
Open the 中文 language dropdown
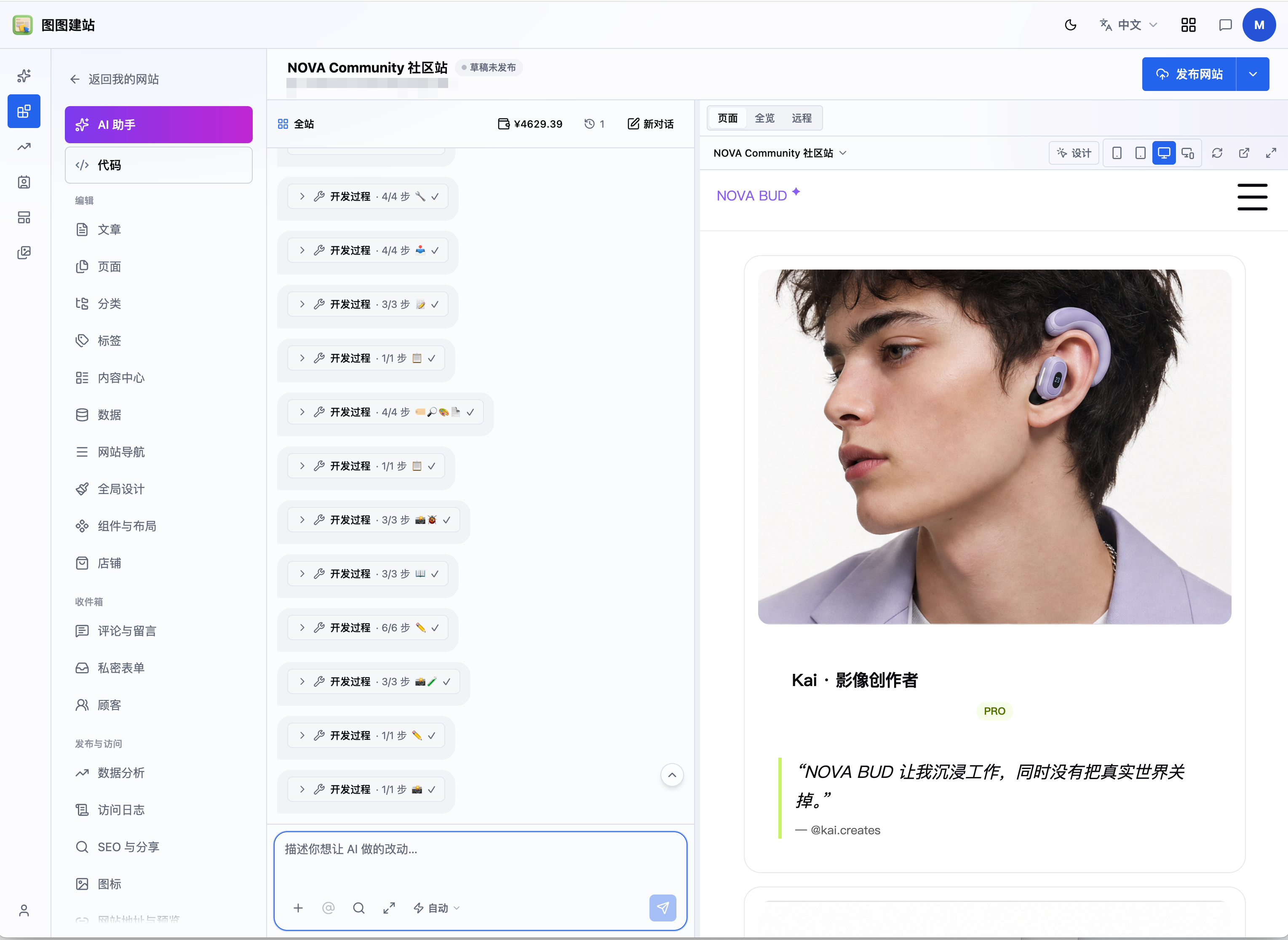point(1129,25)
